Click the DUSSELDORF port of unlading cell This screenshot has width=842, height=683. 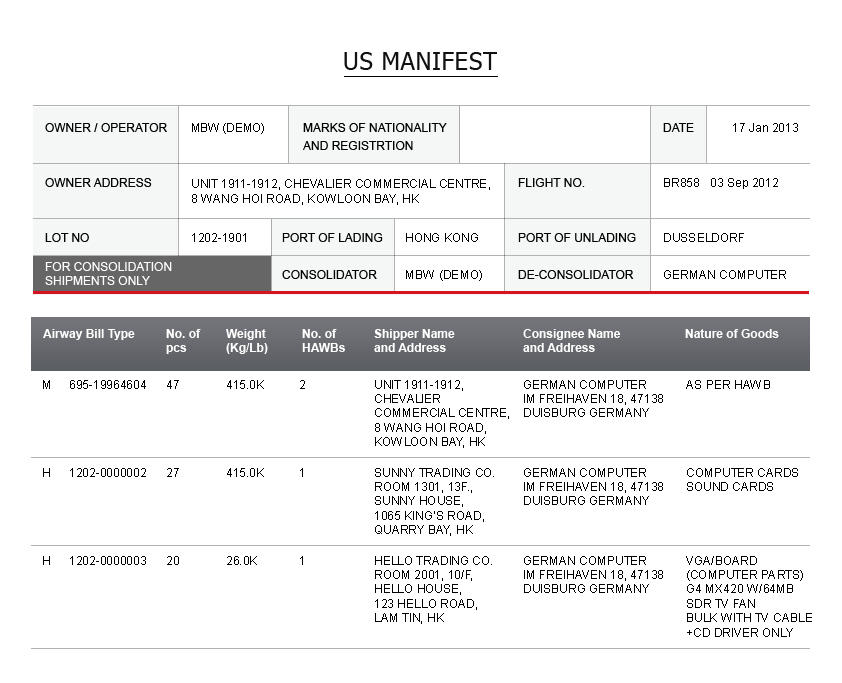(703, 237)
